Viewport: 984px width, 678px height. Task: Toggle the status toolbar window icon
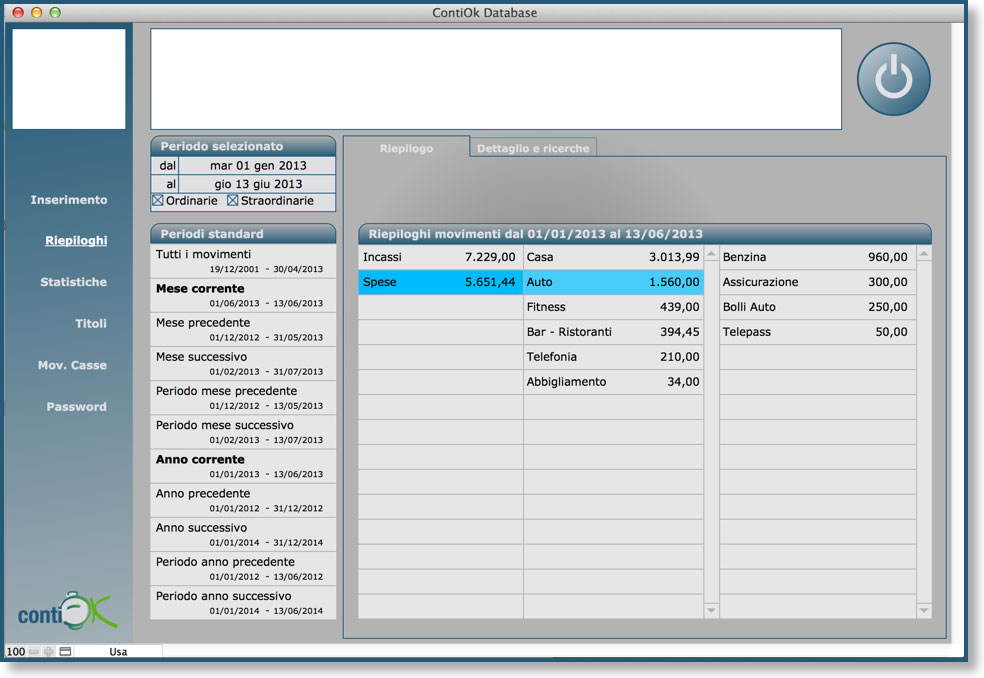(x=65, y=651)
